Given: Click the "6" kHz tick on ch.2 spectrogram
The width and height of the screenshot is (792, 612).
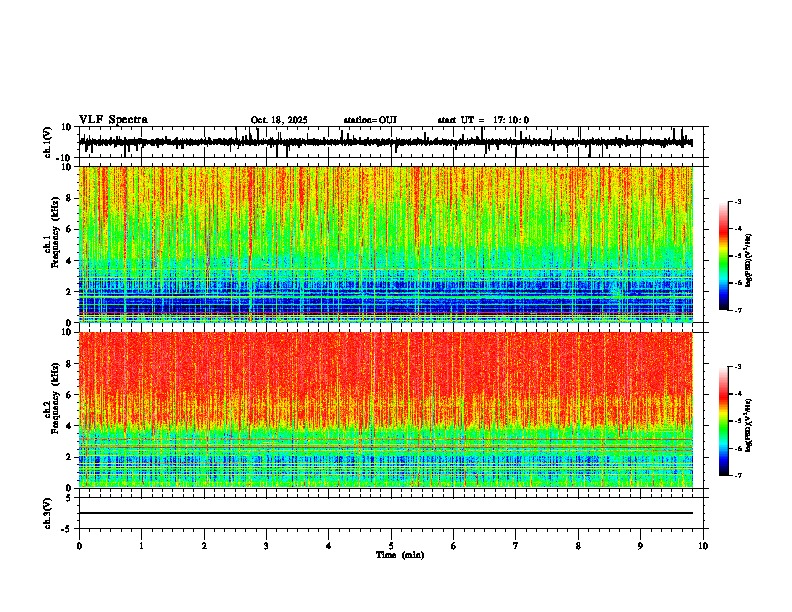Looking at the screenshot, I should 69,395.
